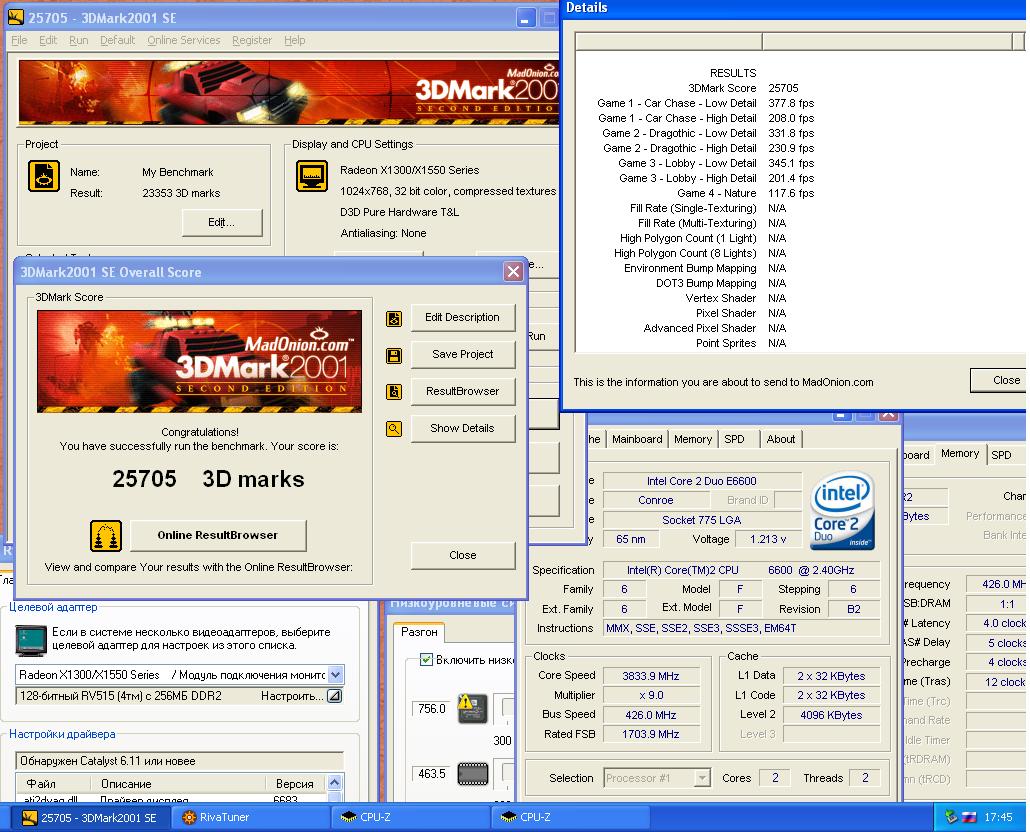Click Close button in Details window
Viewport: 1030px width, 832px height.
(998, 380)
